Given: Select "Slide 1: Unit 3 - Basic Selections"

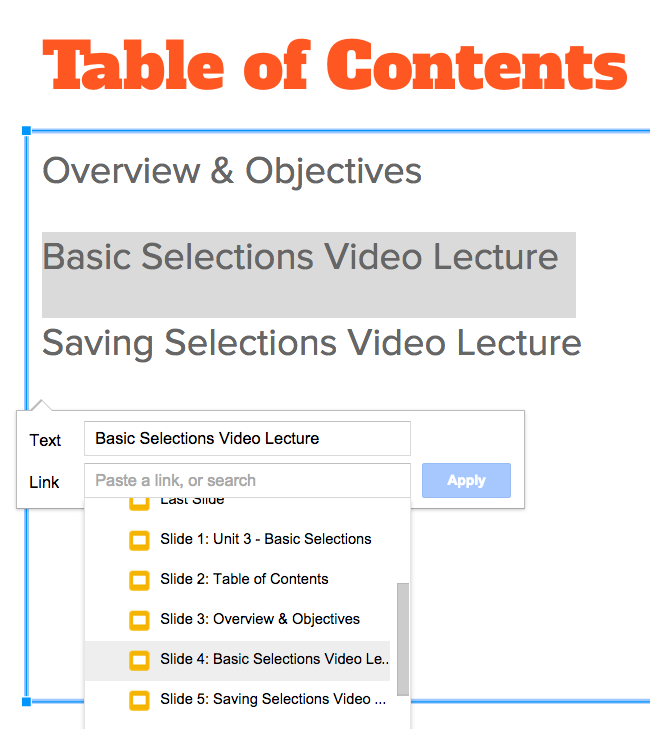Looking at the screenshot, I should click(265, 539).
